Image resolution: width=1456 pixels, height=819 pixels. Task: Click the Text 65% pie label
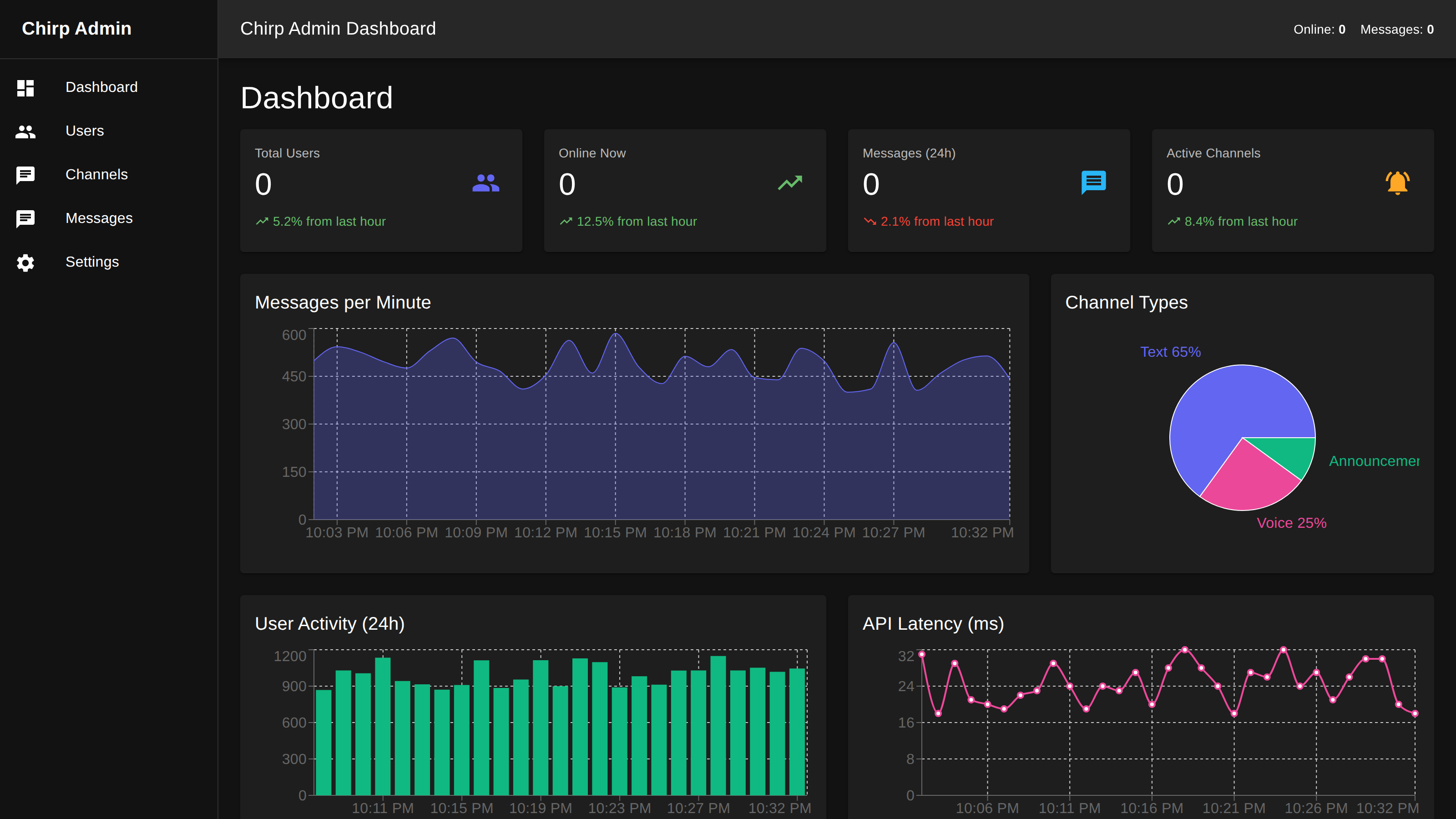(x=1170, y=352)
